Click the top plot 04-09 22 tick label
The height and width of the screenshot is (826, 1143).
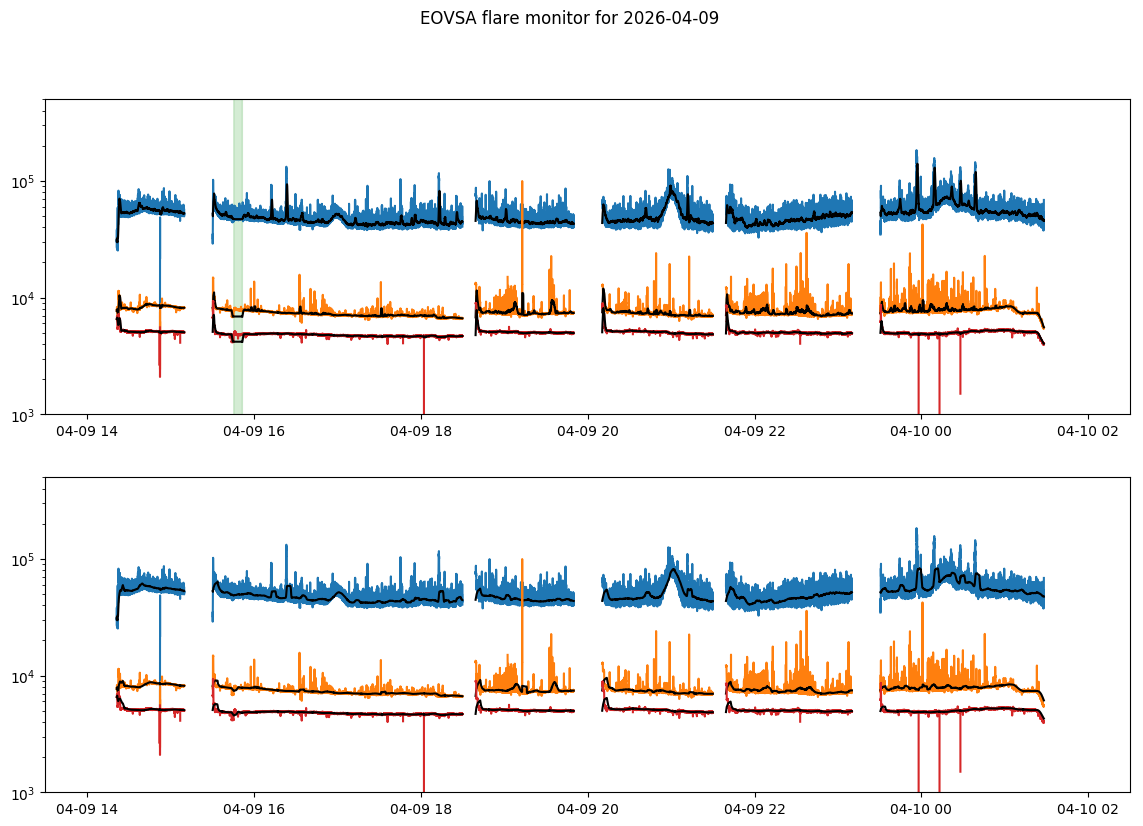pyautogui.click(x=754, y=431)
